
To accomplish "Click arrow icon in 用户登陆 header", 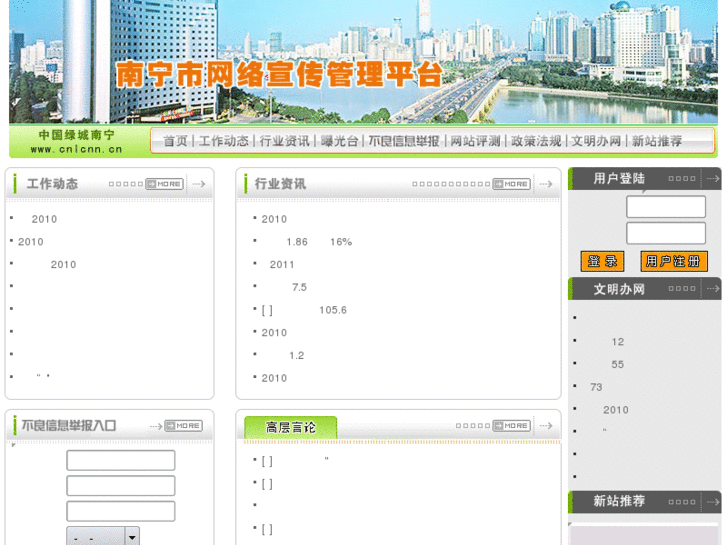I will click(713, 179).
